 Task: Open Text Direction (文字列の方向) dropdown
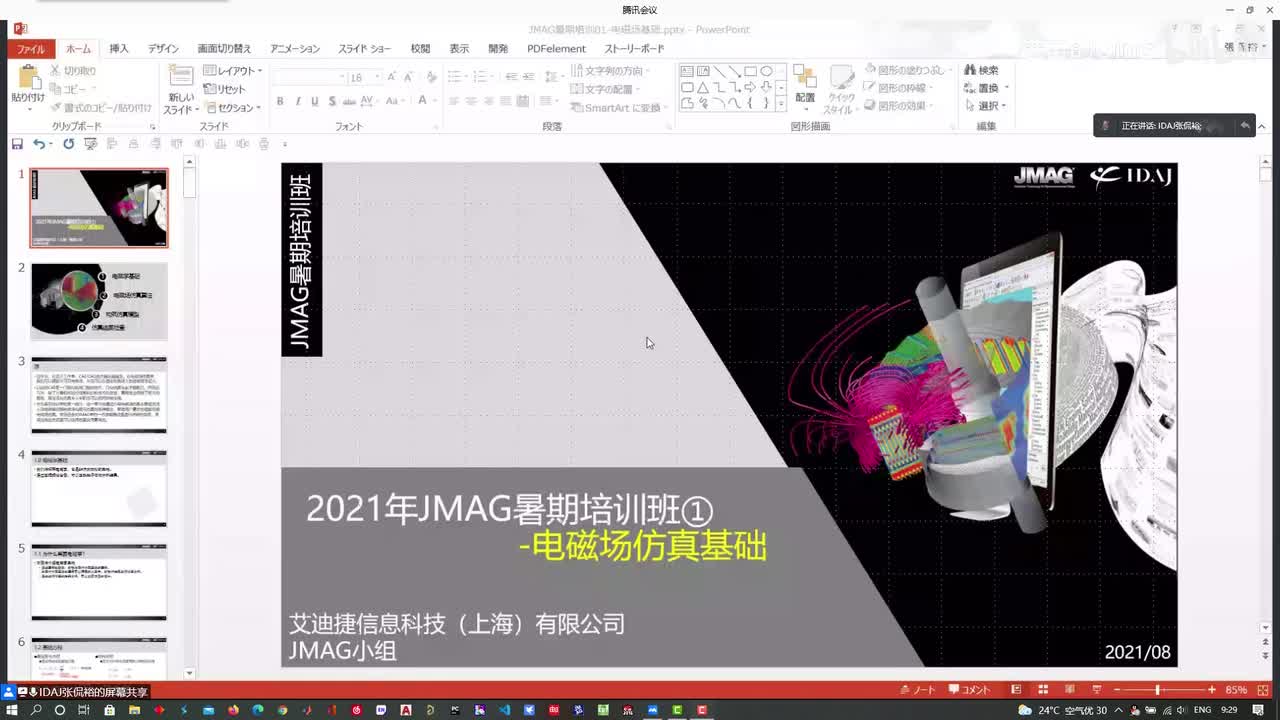click(610, 71)
